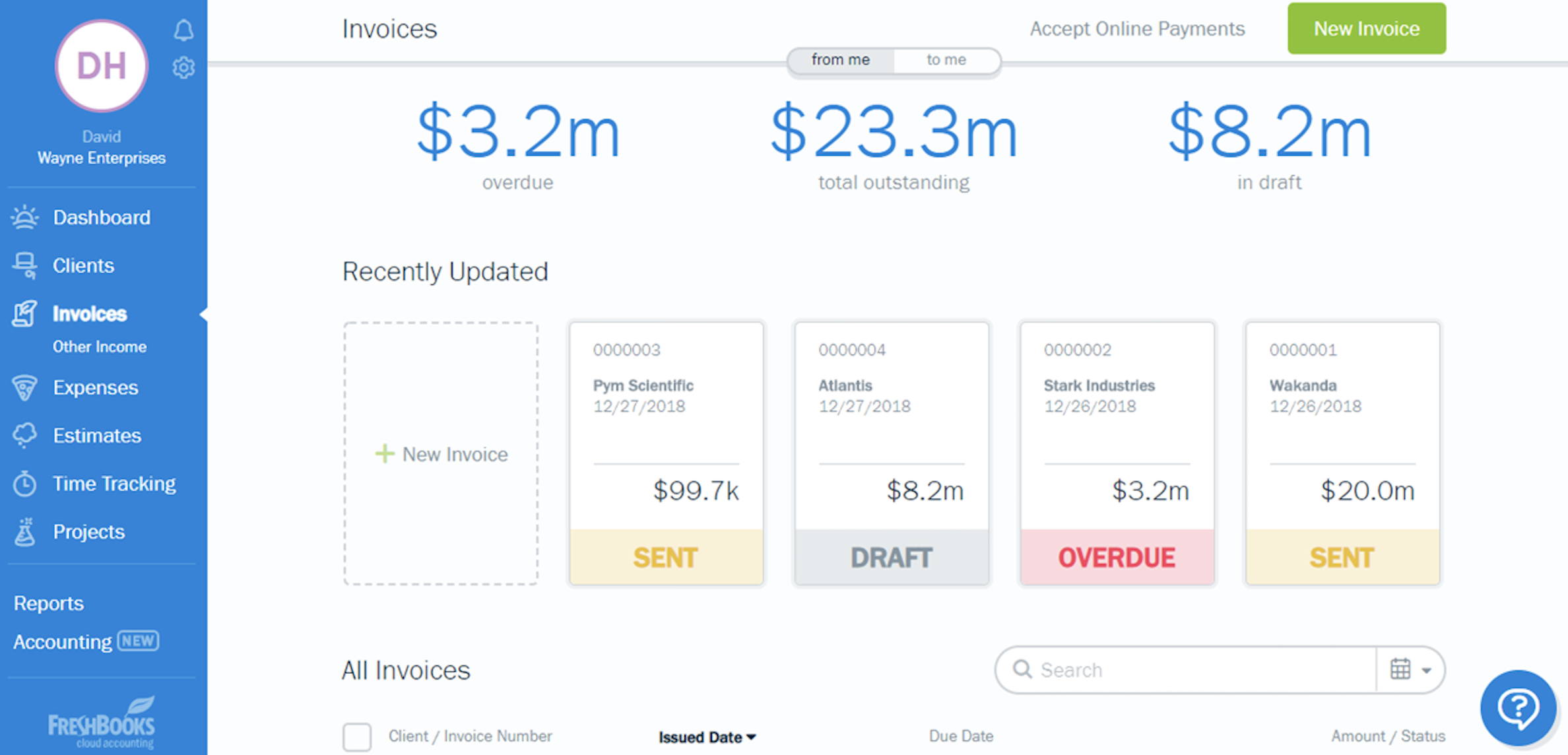Open Other Income submenu item
Screen dimensions: 1568x755
(x=100, y=347)
